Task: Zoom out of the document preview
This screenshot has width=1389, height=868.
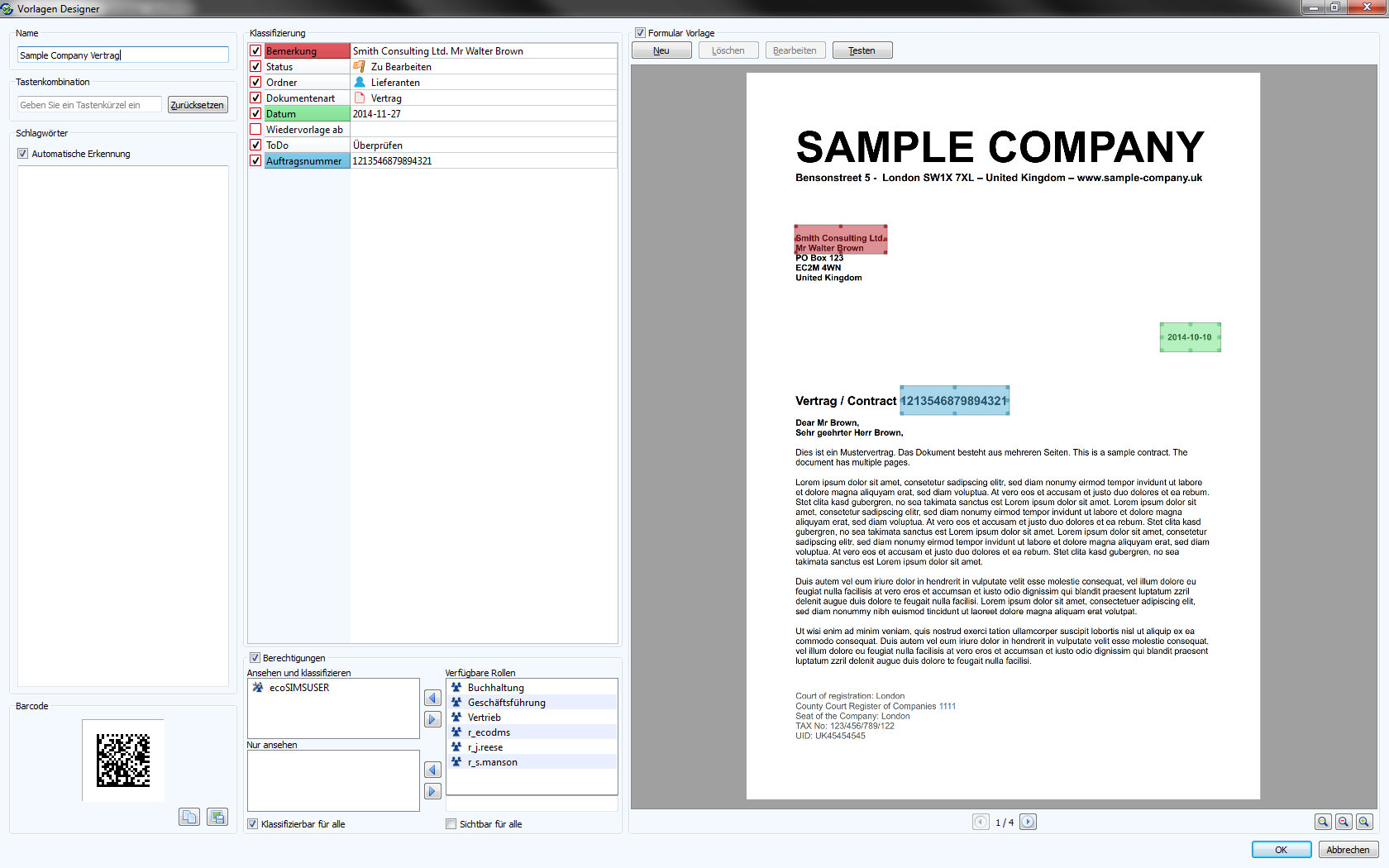Action: point(1344,822)
